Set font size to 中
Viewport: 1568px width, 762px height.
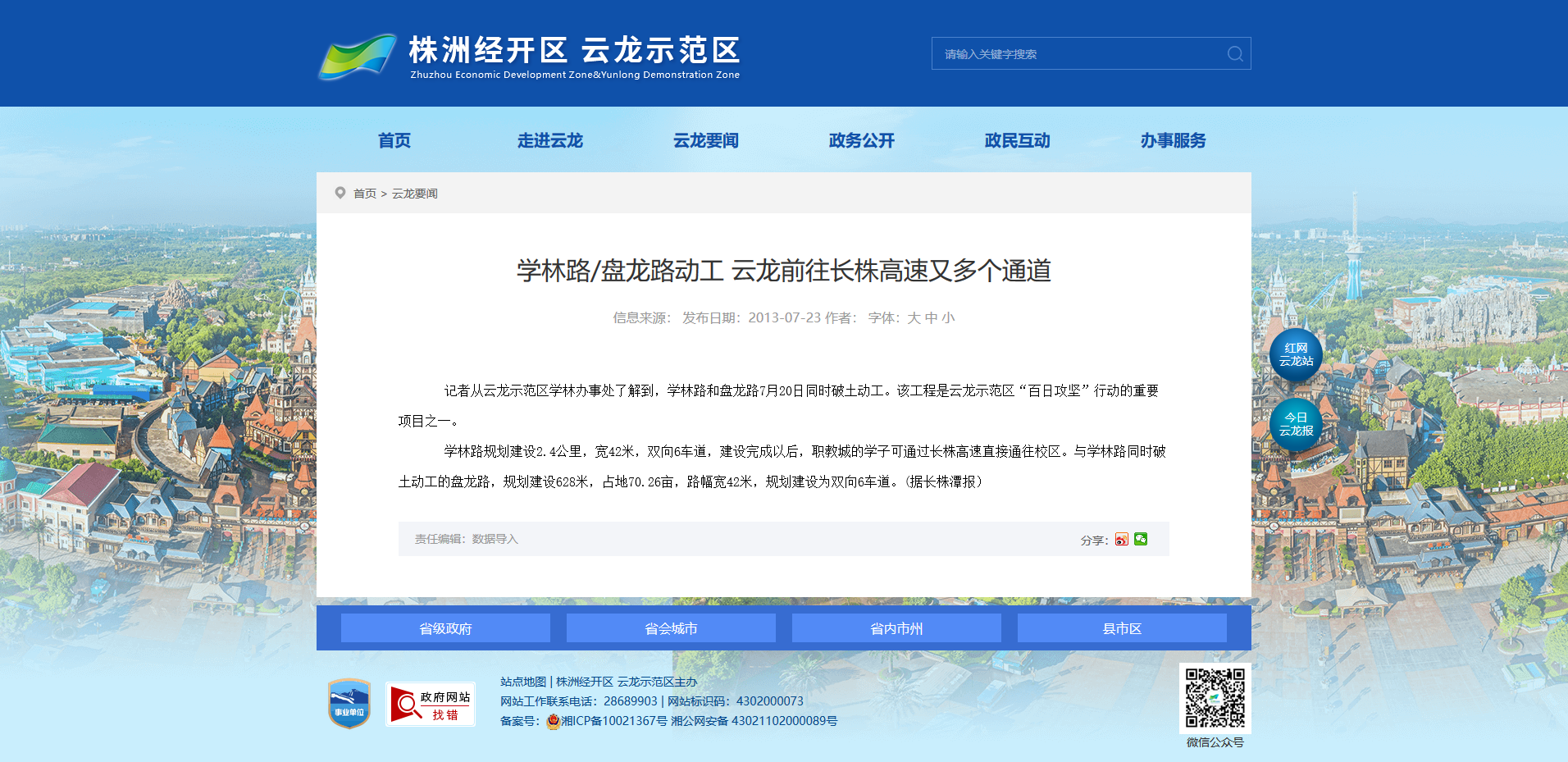pos(931,318)
